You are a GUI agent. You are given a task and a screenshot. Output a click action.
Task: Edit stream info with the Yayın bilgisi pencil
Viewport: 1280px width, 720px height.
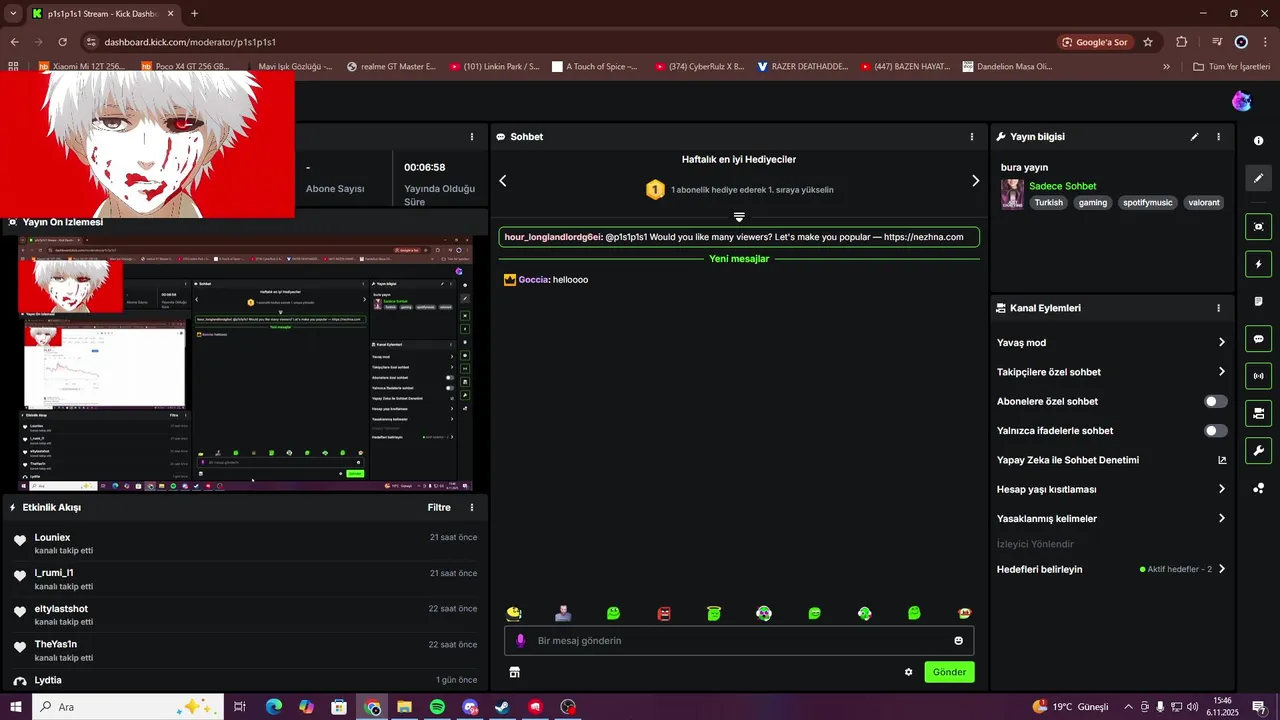1194,137
